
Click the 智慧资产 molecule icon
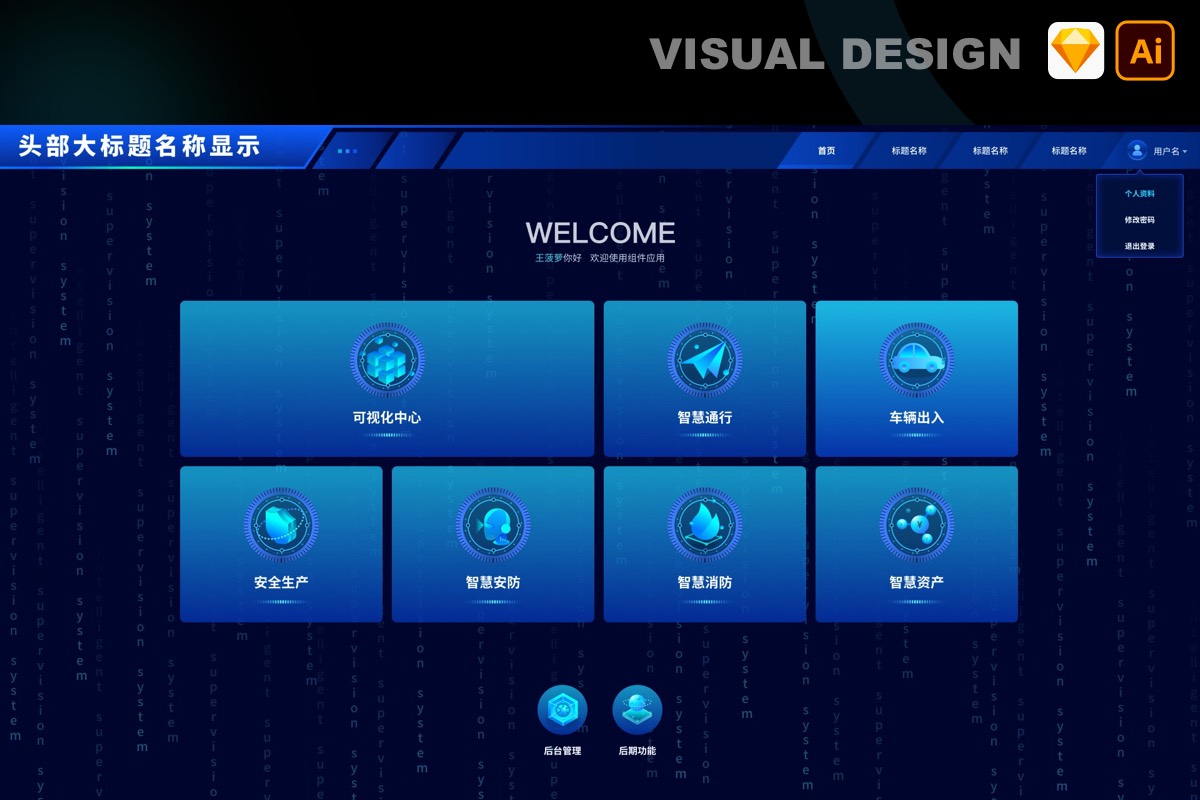[x=917, y=524]
